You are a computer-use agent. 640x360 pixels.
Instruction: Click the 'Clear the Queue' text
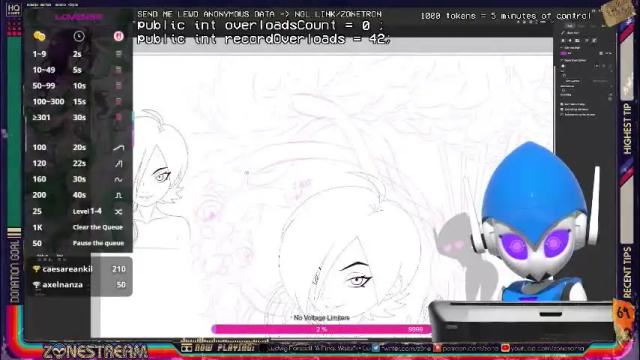tap(98, 227)
